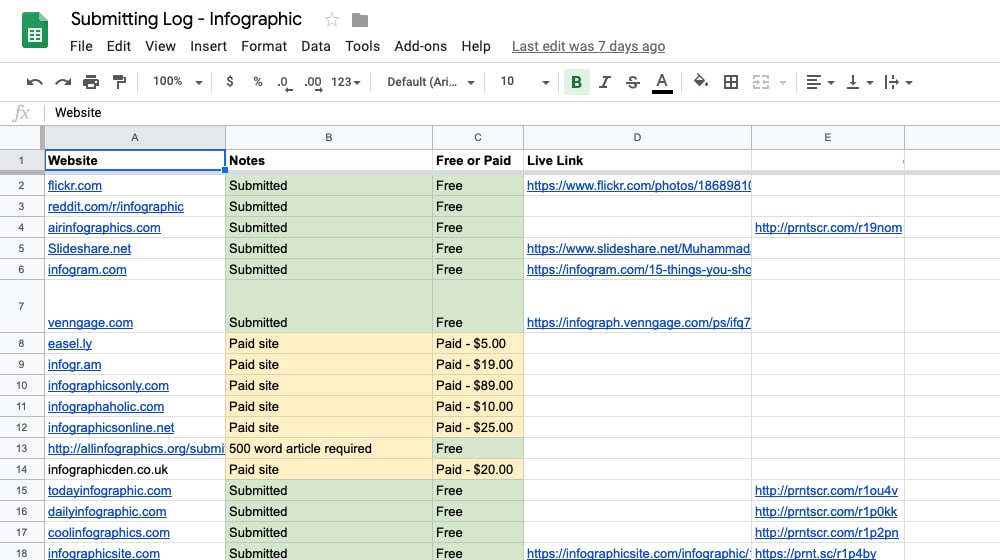Open the Google Sheets home icon
This screenshot has height=560, width=1000.
coord(35,30)
